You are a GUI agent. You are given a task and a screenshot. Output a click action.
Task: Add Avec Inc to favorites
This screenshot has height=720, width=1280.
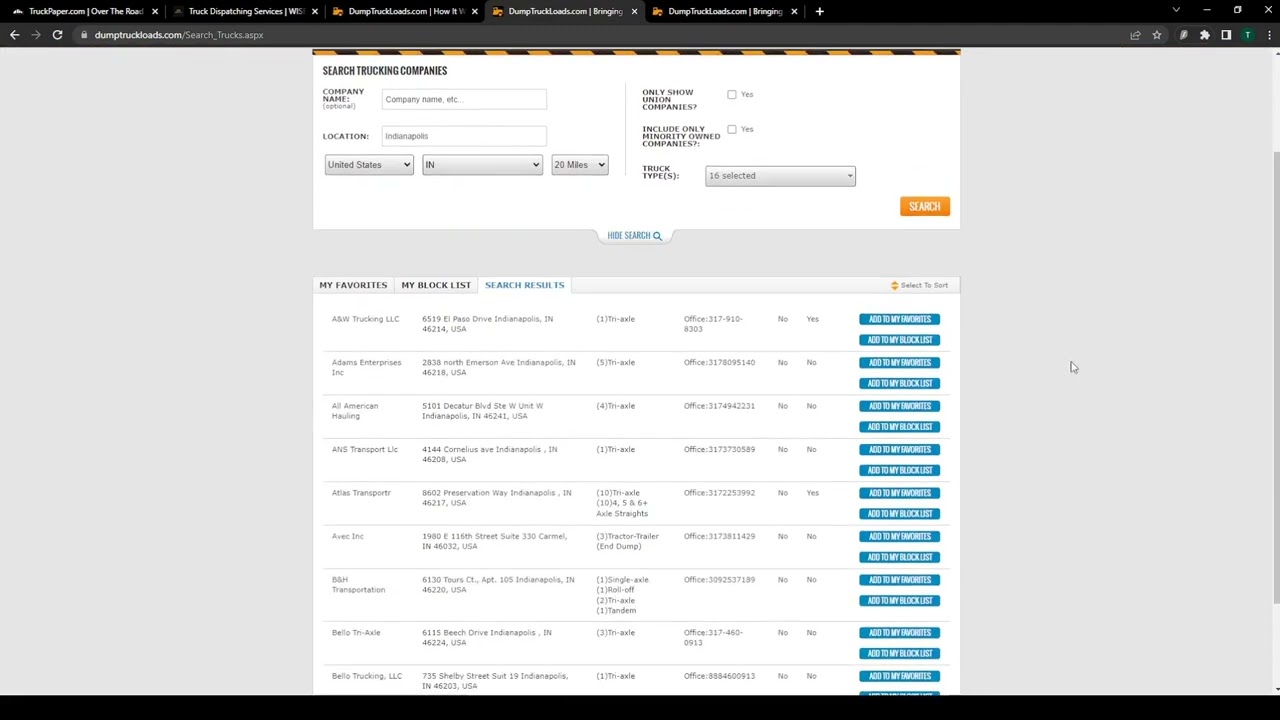coord(899,536)
